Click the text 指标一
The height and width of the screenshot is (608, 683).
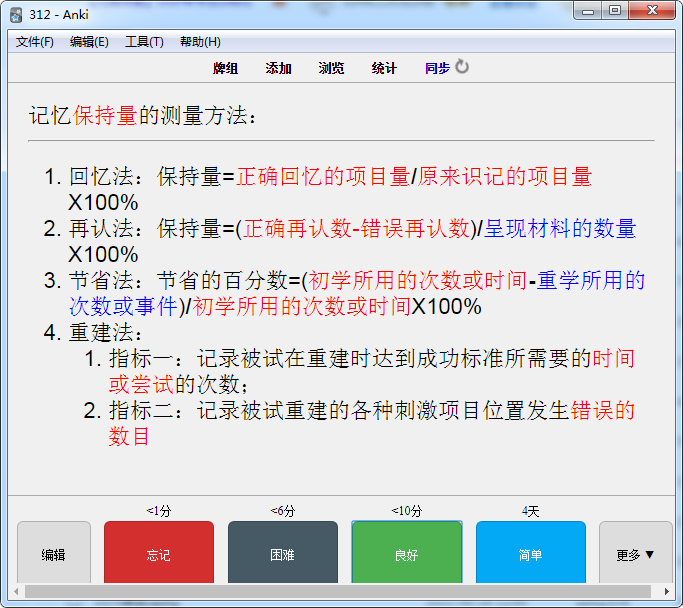coord(141,358)
